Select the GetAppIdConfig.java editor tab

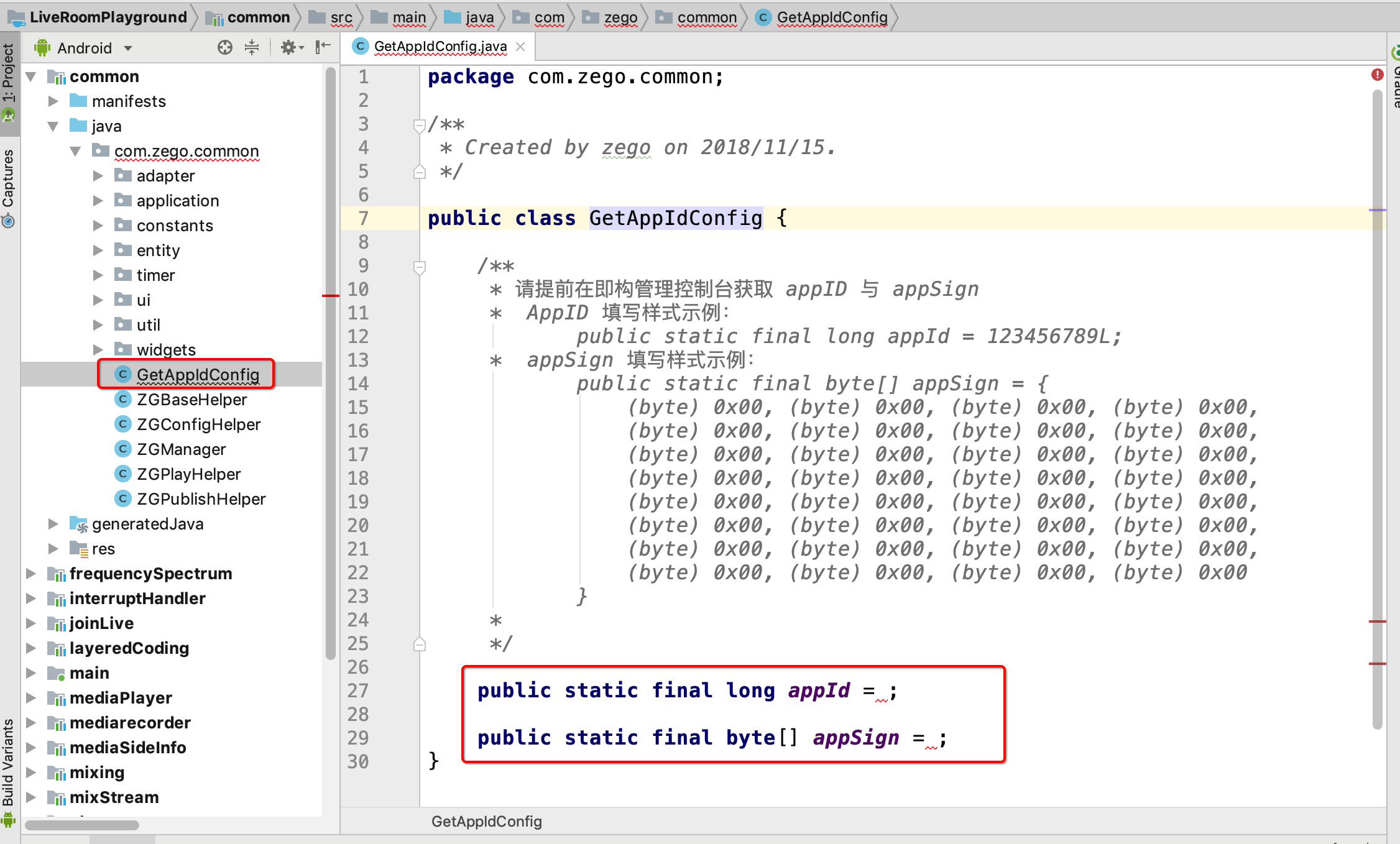pyautogui.click(x=440, y=47)
